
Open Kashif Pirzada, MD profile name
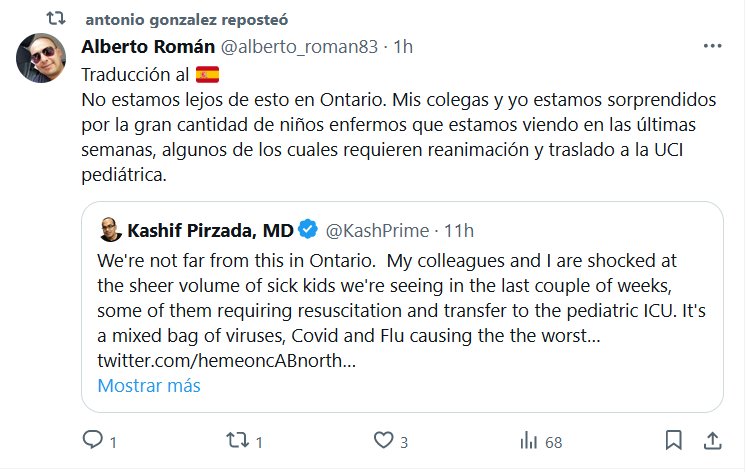pos(210,231)
